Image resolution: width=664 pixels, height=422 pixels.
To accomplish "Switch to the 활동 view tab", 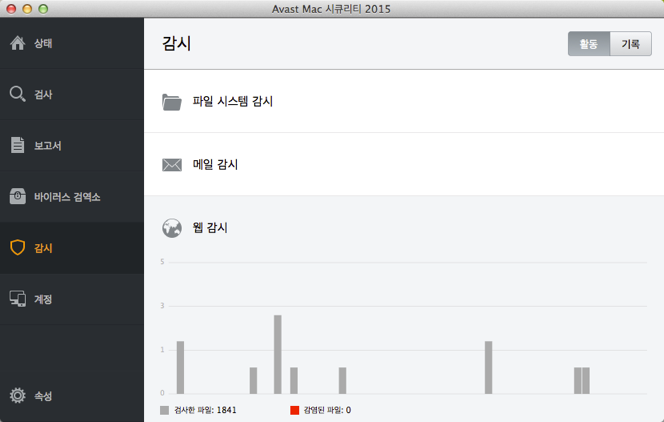I will [589, 44].
